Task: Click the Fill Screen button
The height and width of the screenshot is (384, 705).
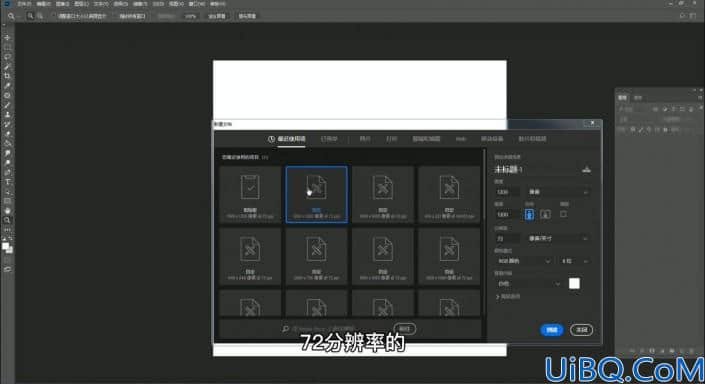Action: 247,16
